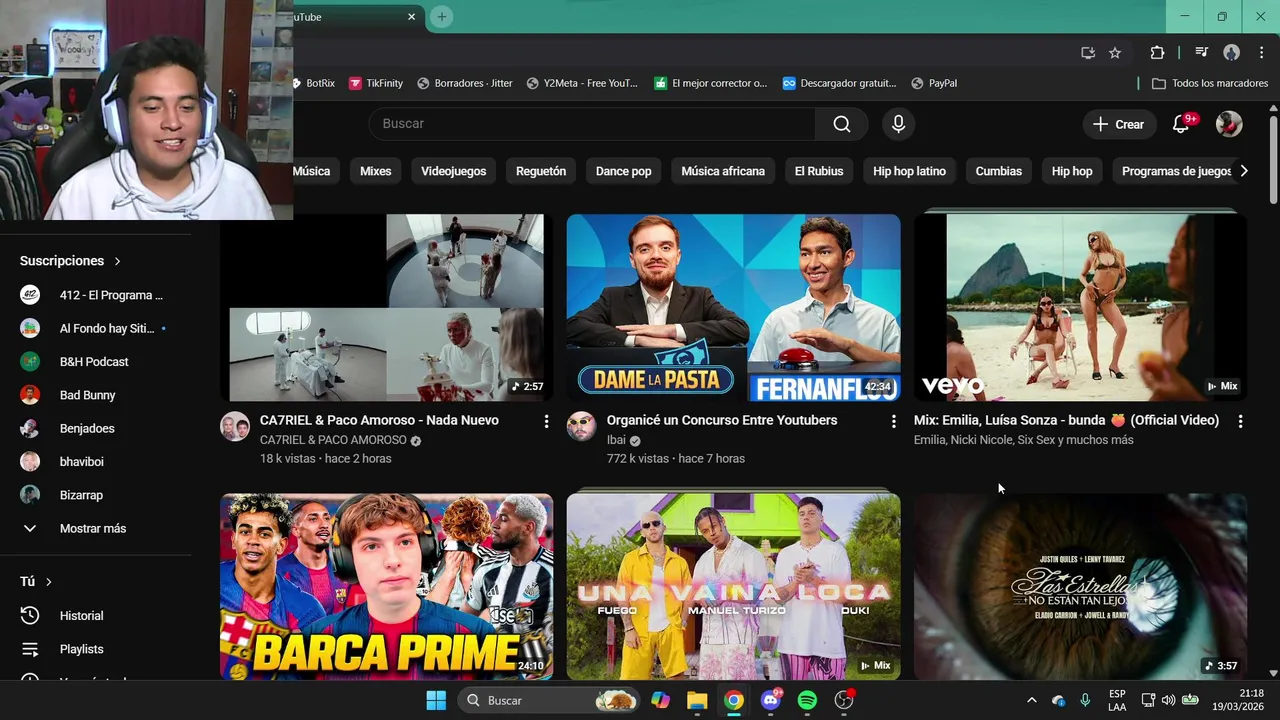Image resolution: width=1280 pixels, height=720 pixels.
Task: Click Chrome icon in the taskbar
Action: 734,701
